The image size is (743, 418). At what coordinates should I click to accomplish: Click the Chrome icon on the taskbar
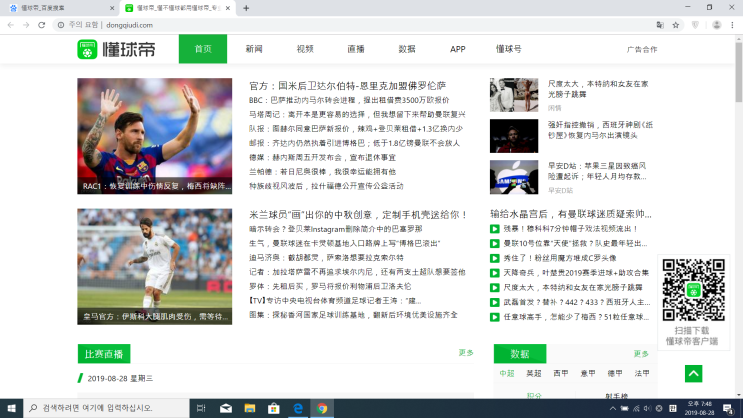coord(322,408)
